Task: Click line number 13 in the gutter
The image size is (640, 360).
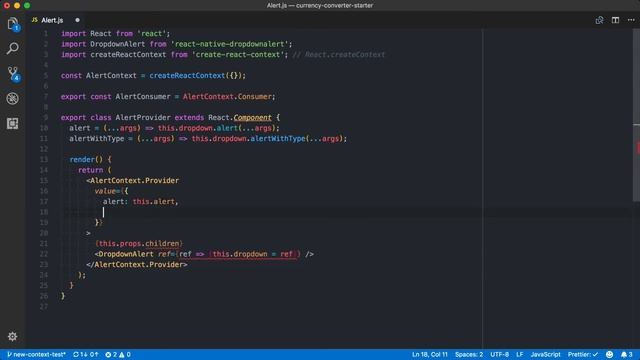Action: pyautogui.click(x=44, y=160)
